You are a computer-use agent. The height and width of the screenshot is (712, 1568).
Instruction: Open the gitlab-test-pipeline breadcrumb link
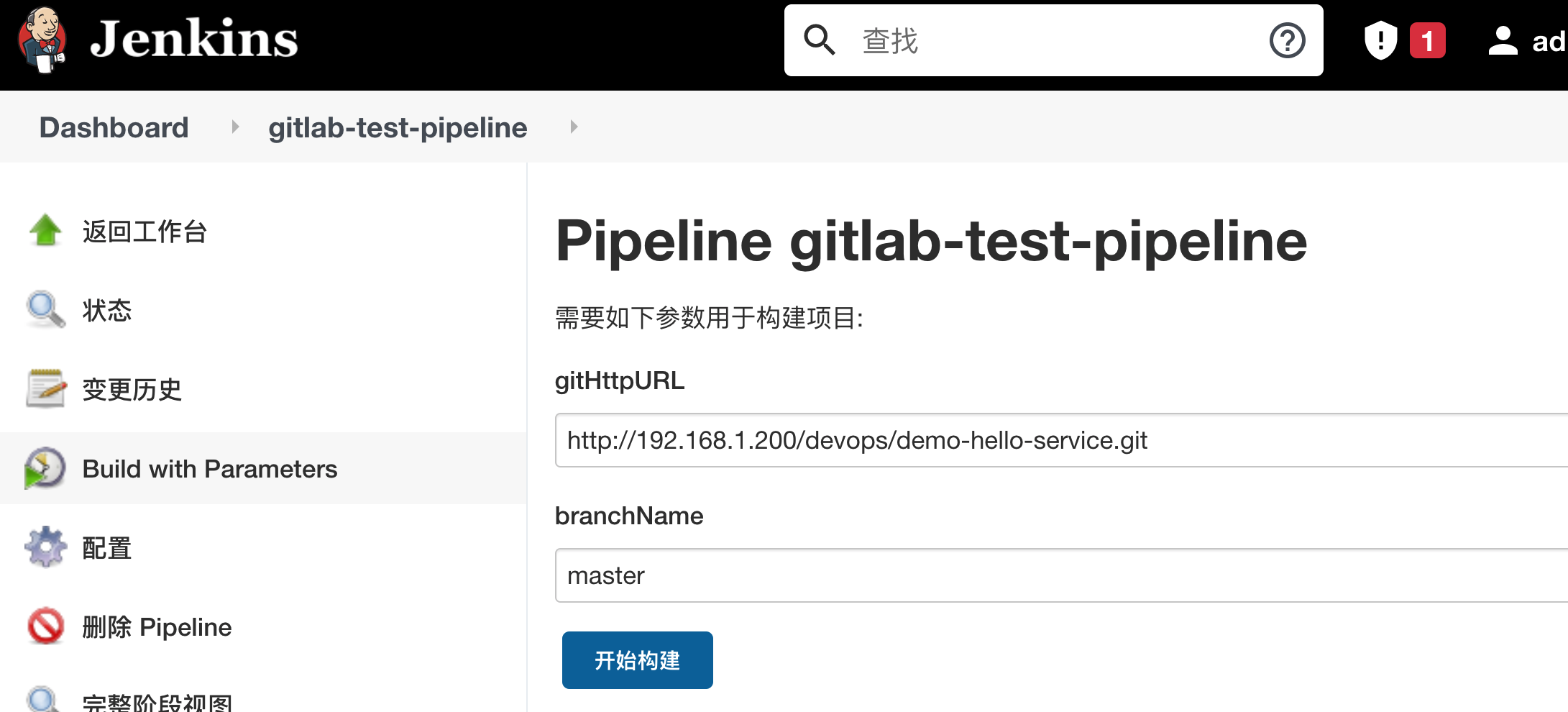click(x=398, y=127)
